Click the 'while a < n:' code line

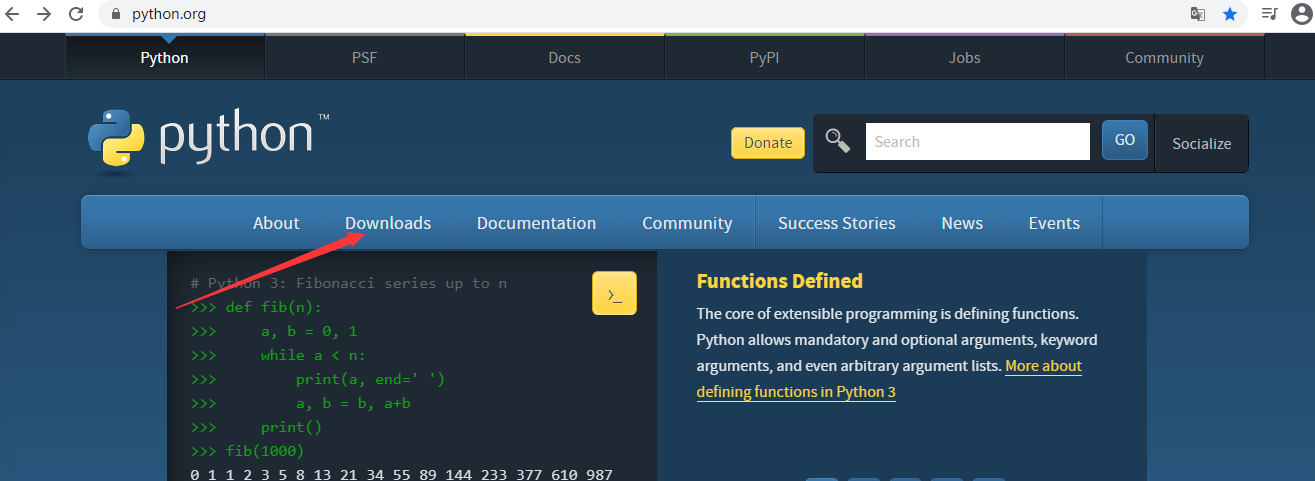tap(278, 355)
